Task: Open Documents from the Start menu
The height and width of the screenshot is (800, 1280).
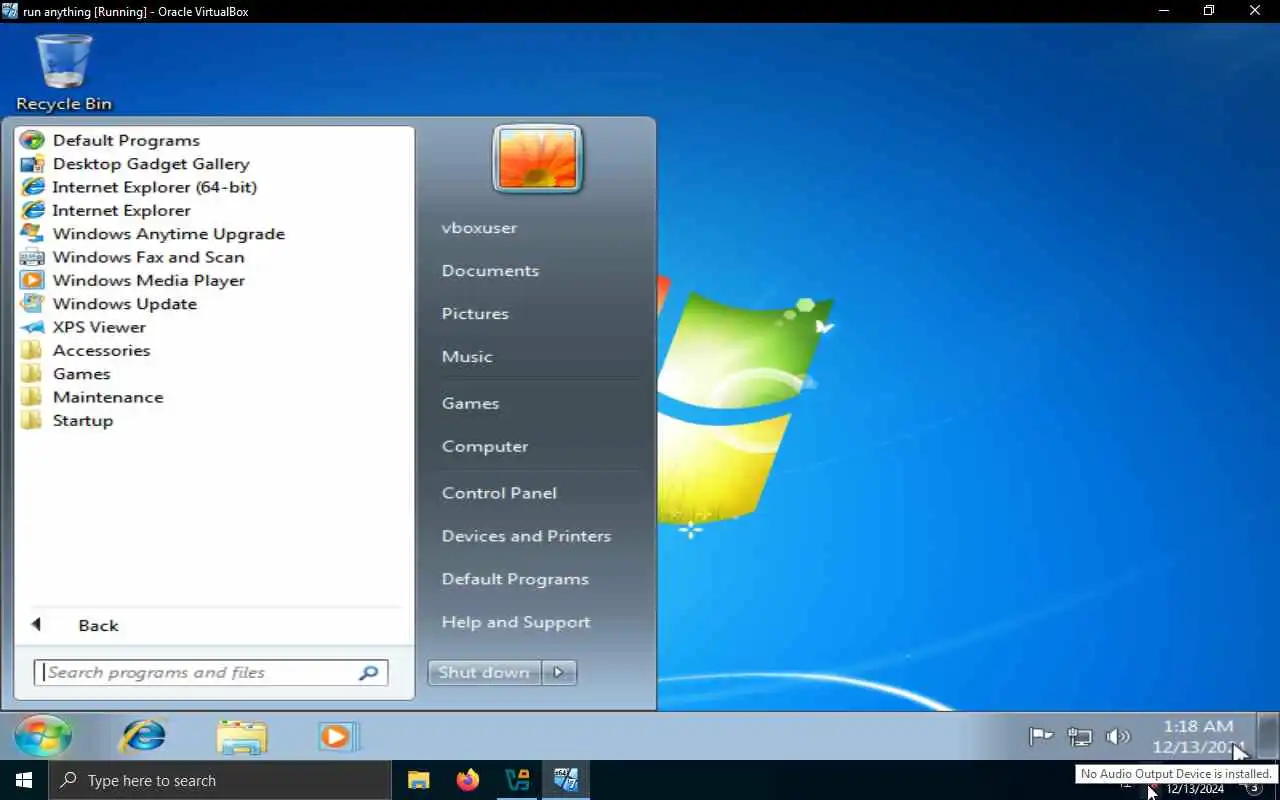Action: pyautogui.click(x=490, y=271)
